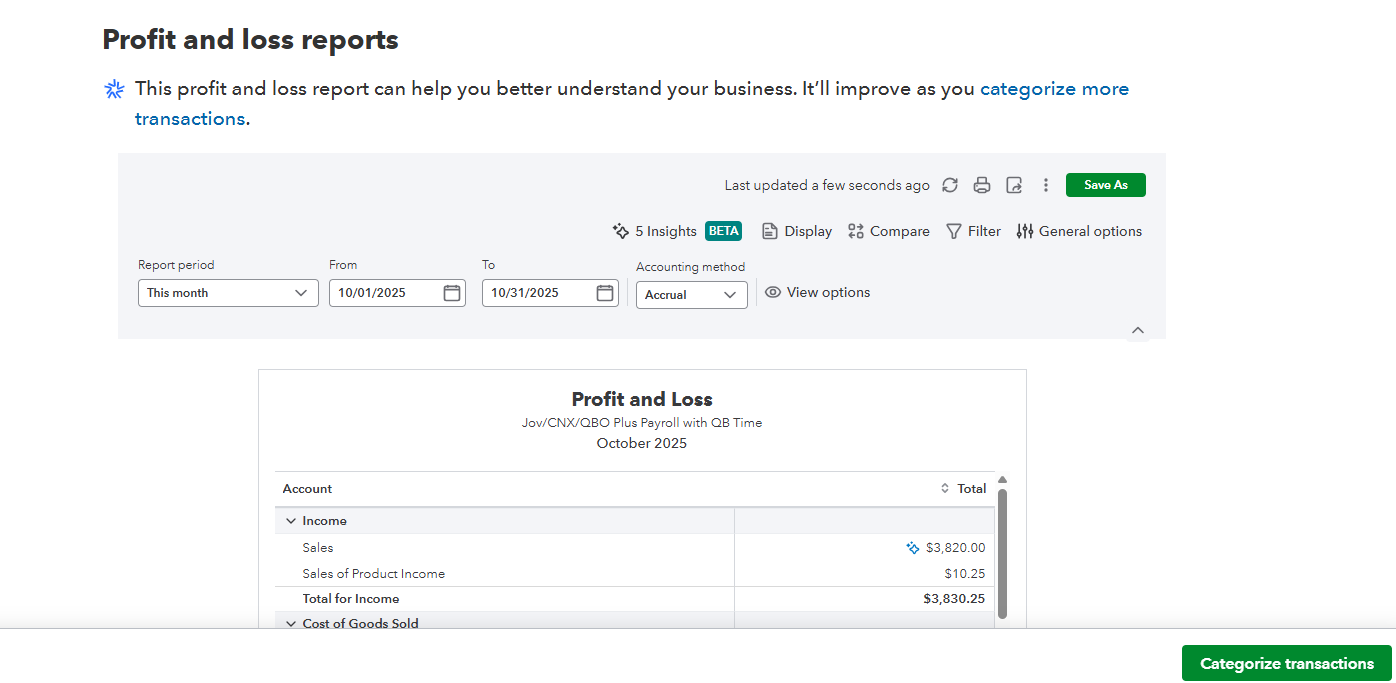Collapse the report options panel chevron
Screen dimensions: 1396x683
click(x=1137, y=330)
